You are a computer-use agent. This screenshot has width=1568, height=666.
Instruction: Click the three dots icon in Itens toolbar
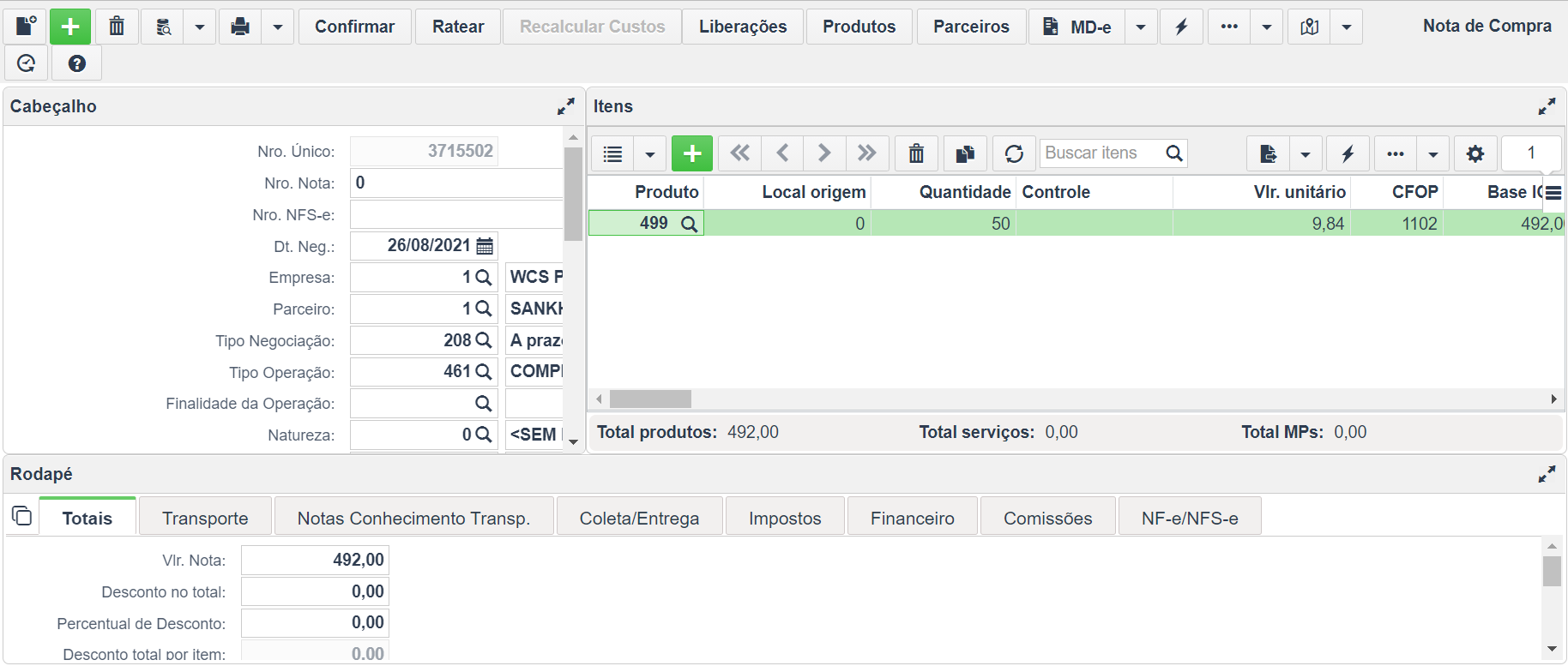tap(1396, 153)
